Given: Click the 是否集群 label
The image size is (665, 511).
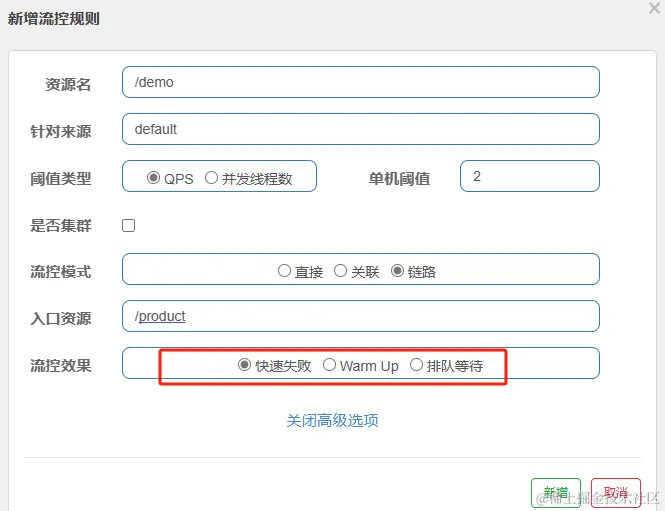Looking at the screenshot, I should (x=61, y=225).
